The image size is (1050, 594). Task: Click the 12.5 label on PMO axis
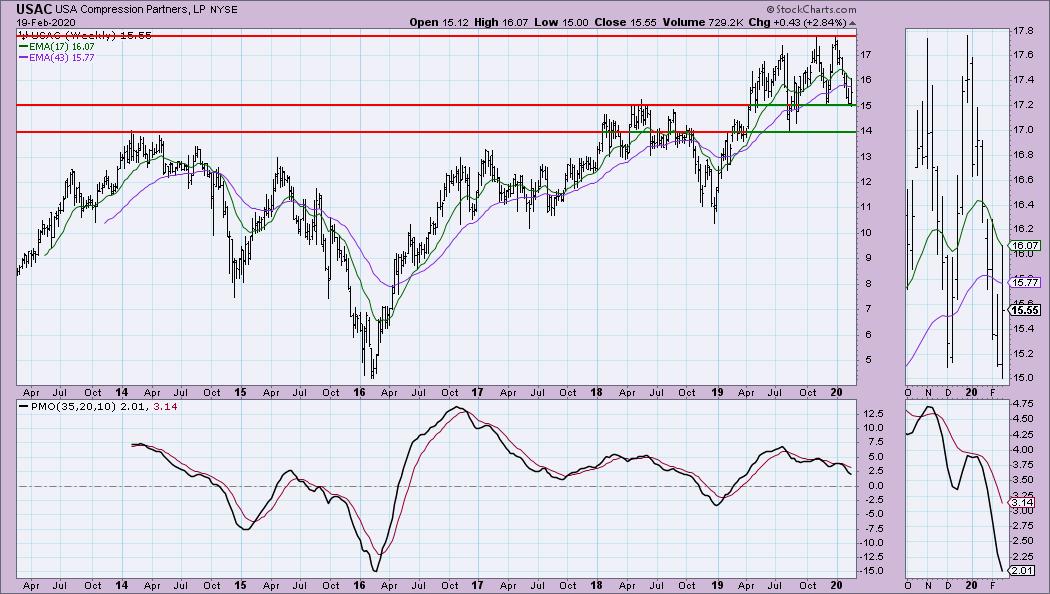coord(872,413)
